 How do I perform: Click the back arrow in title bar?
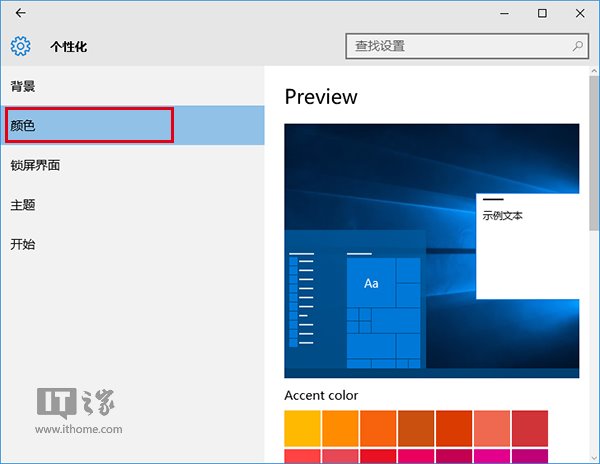[20, 13]
